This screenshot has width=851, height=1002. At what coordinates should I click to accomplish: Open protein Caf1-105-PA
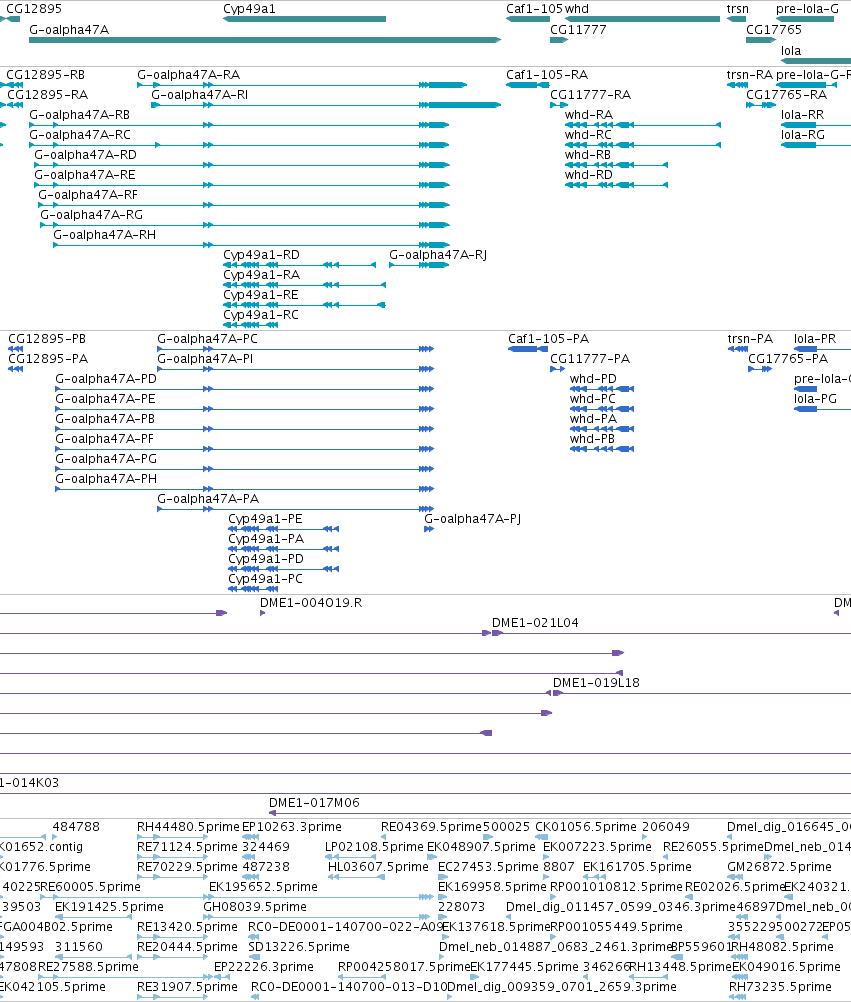549,339
